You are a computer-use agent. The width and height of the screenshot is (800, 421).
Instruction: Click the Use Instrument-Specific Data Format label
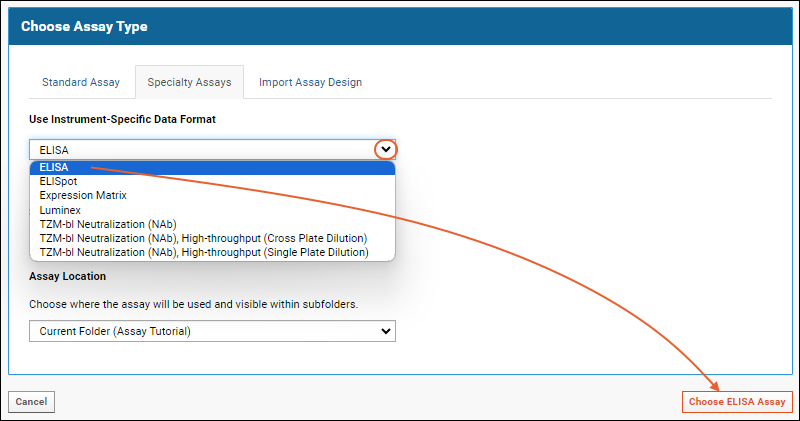click(122, 119)
